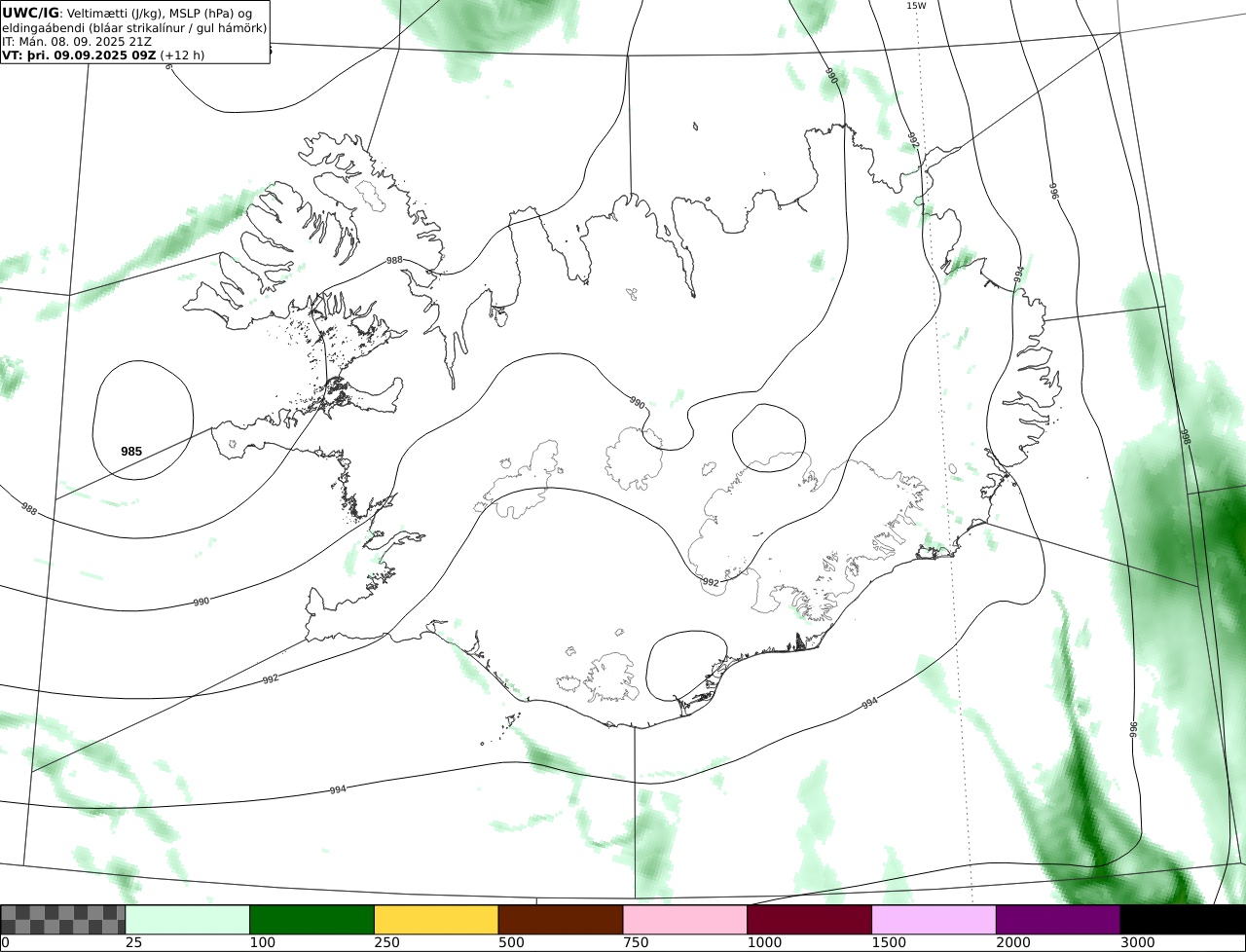Click the dark green 100–250 legend swatch
This screenshot has width=1246, height=952.
[x=312, y=920]
